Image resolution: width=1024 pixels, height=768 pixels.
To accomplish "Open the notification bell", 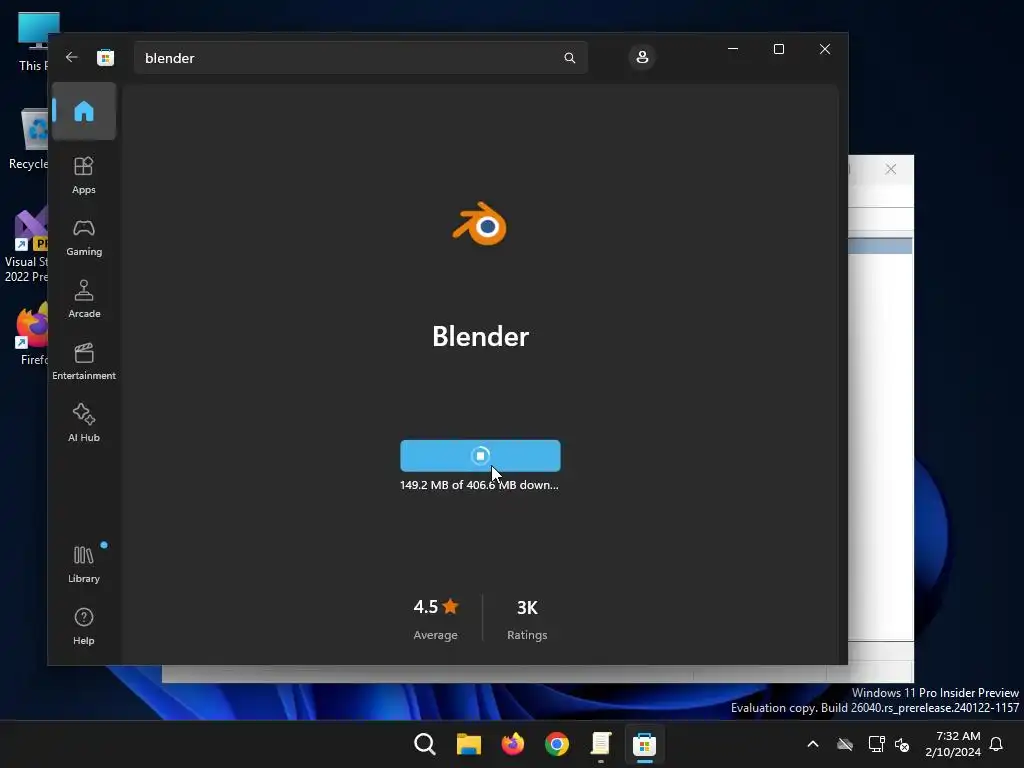I will 996,744.
